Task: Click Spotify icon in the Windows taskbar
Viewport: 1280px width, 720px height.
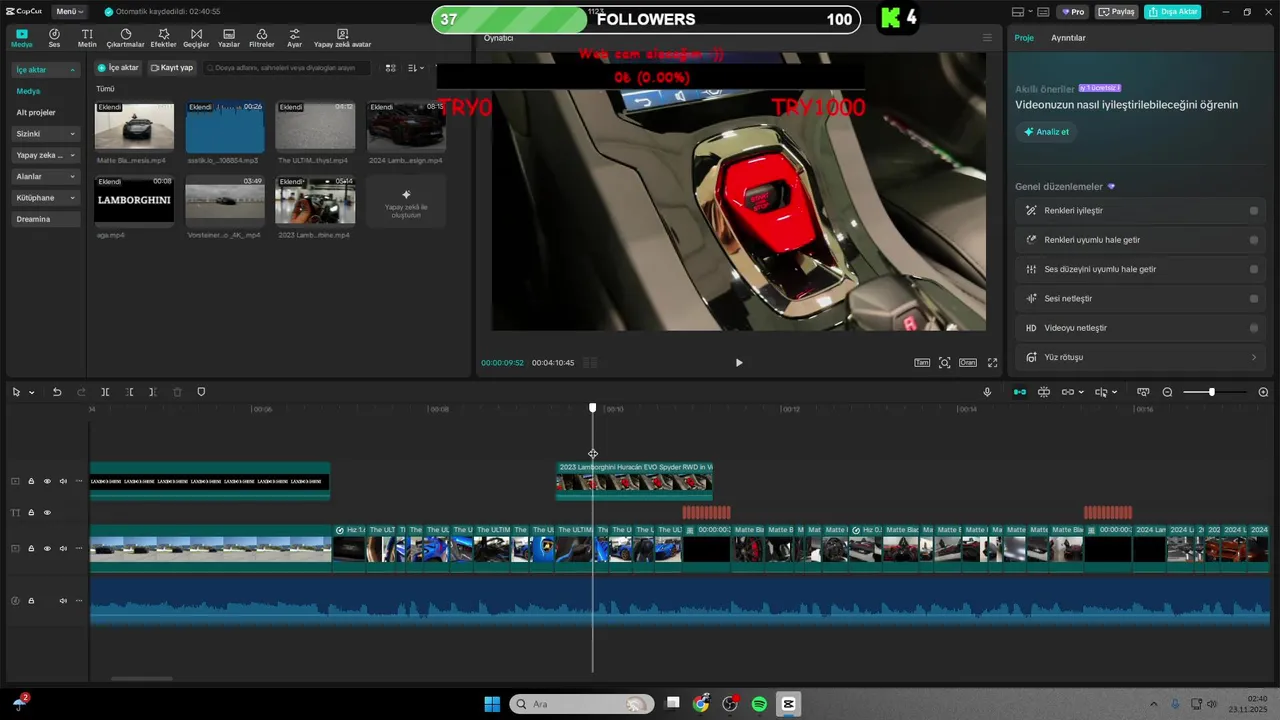Action: 759,704
